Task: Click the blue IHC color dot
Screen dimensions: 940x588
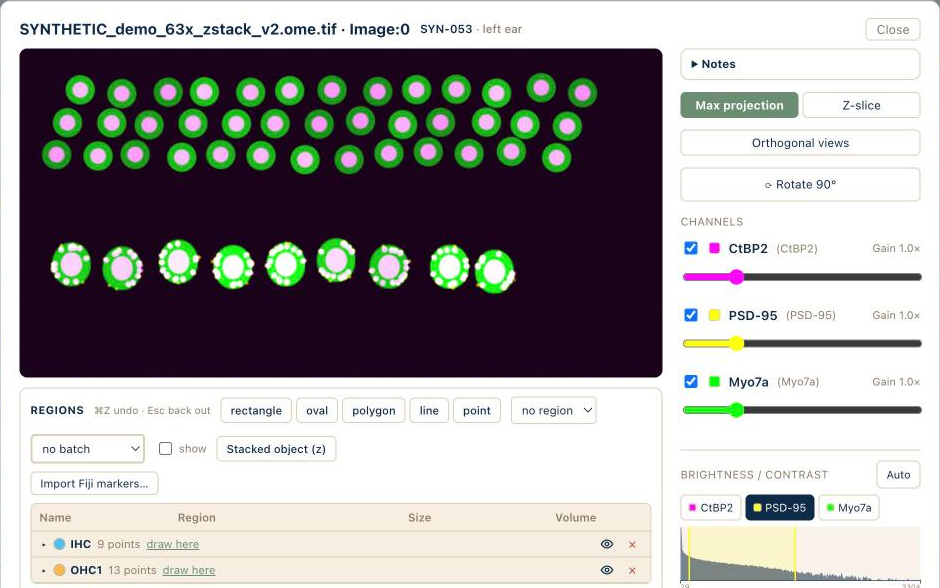Action: 59,544
